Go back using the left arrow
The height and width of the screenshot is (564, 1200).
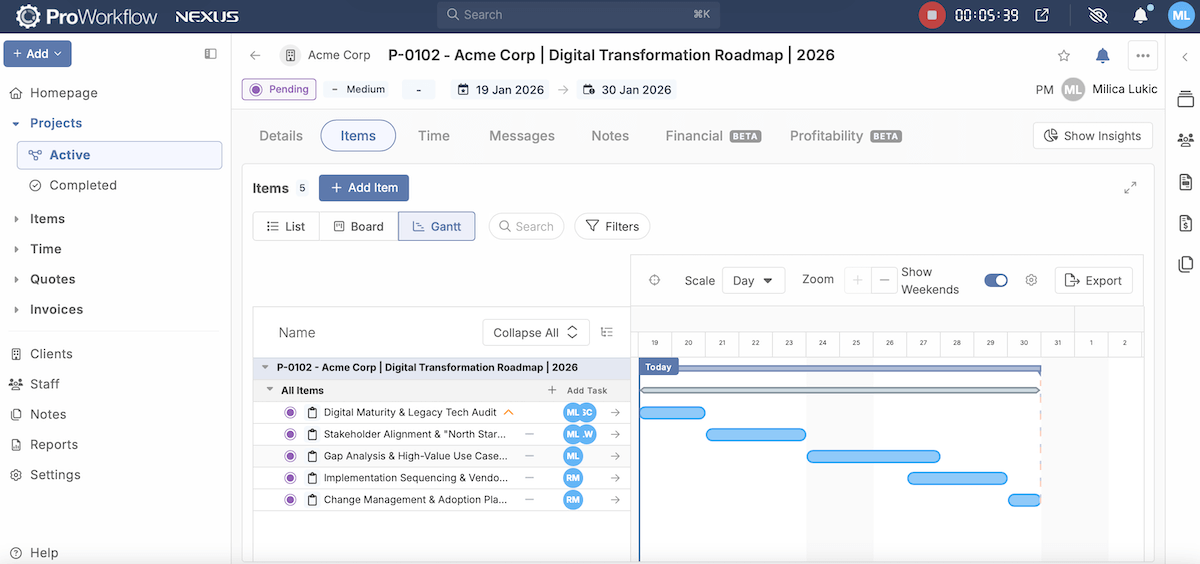coord(255,56)
